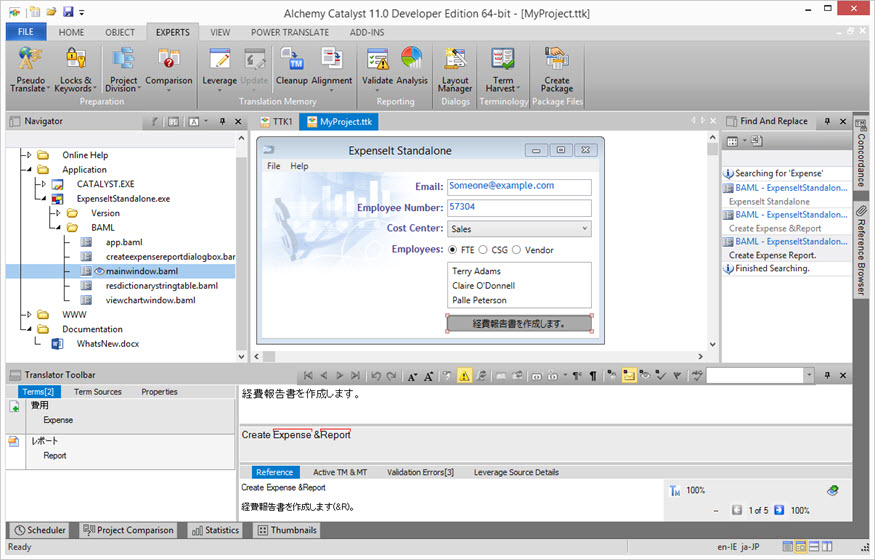The width and height of the screenshot is (875, 560).
Task: Click the spell check ABC icon
Action: click(x=697, y=376)
